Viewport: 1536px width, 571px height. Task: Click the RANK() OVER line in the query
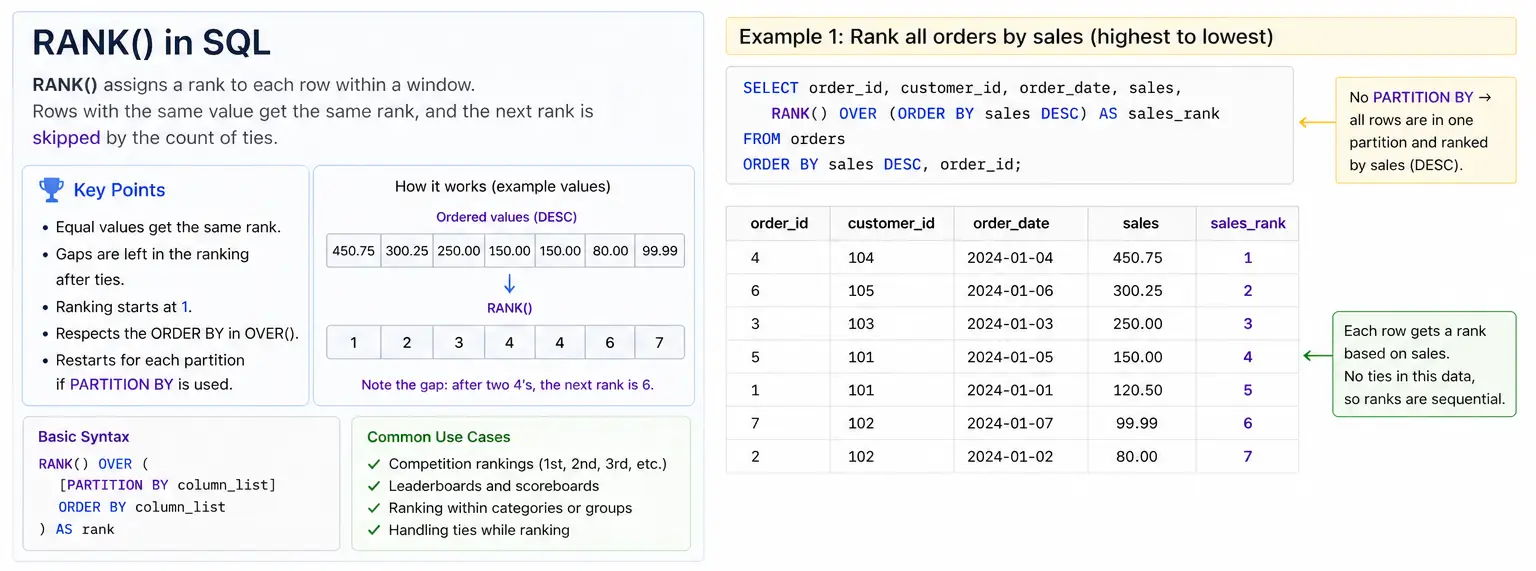pos(995,114)
